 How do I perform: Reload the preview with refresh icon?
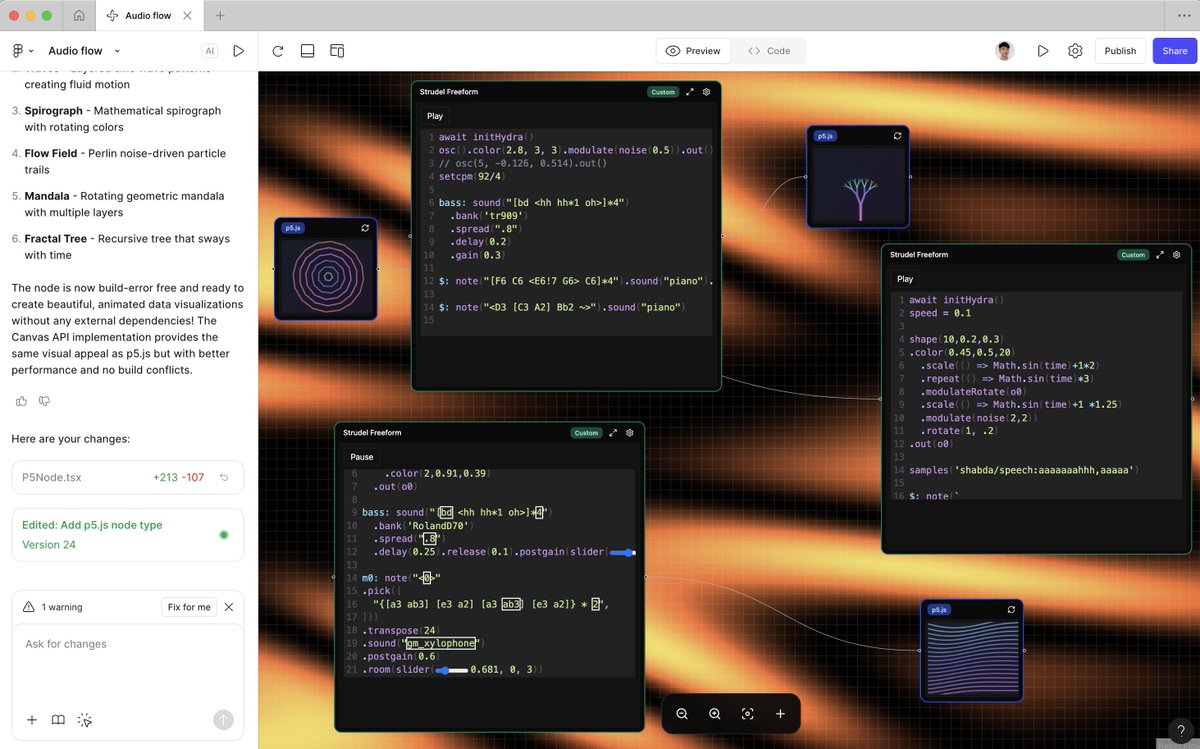point(277,51)
